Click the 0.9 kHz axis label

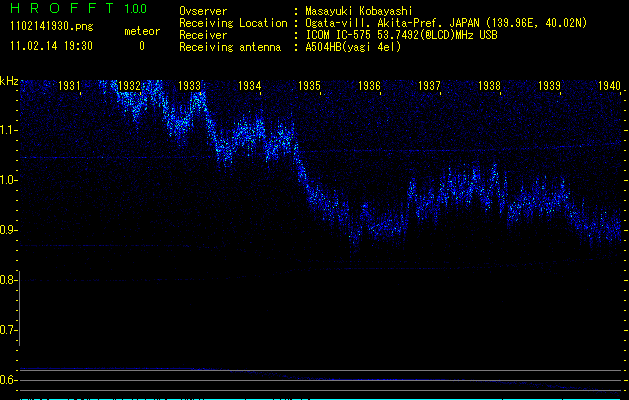click(8, 230)
